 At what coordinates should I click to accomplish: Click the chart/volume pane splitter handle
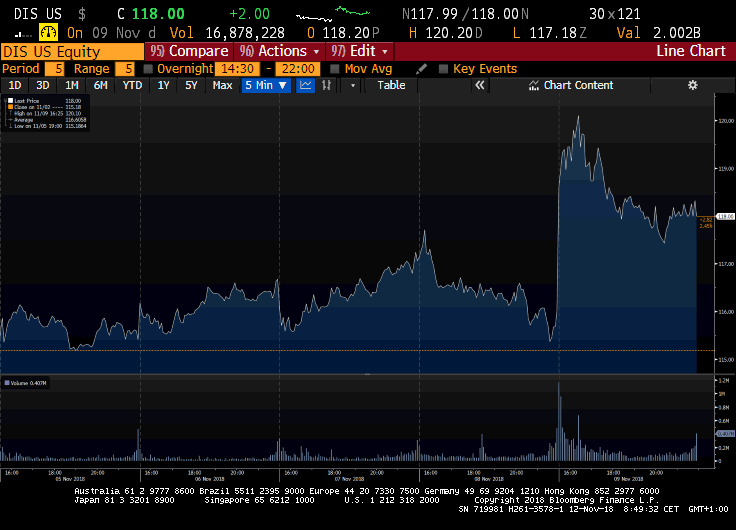click(368, 374)
